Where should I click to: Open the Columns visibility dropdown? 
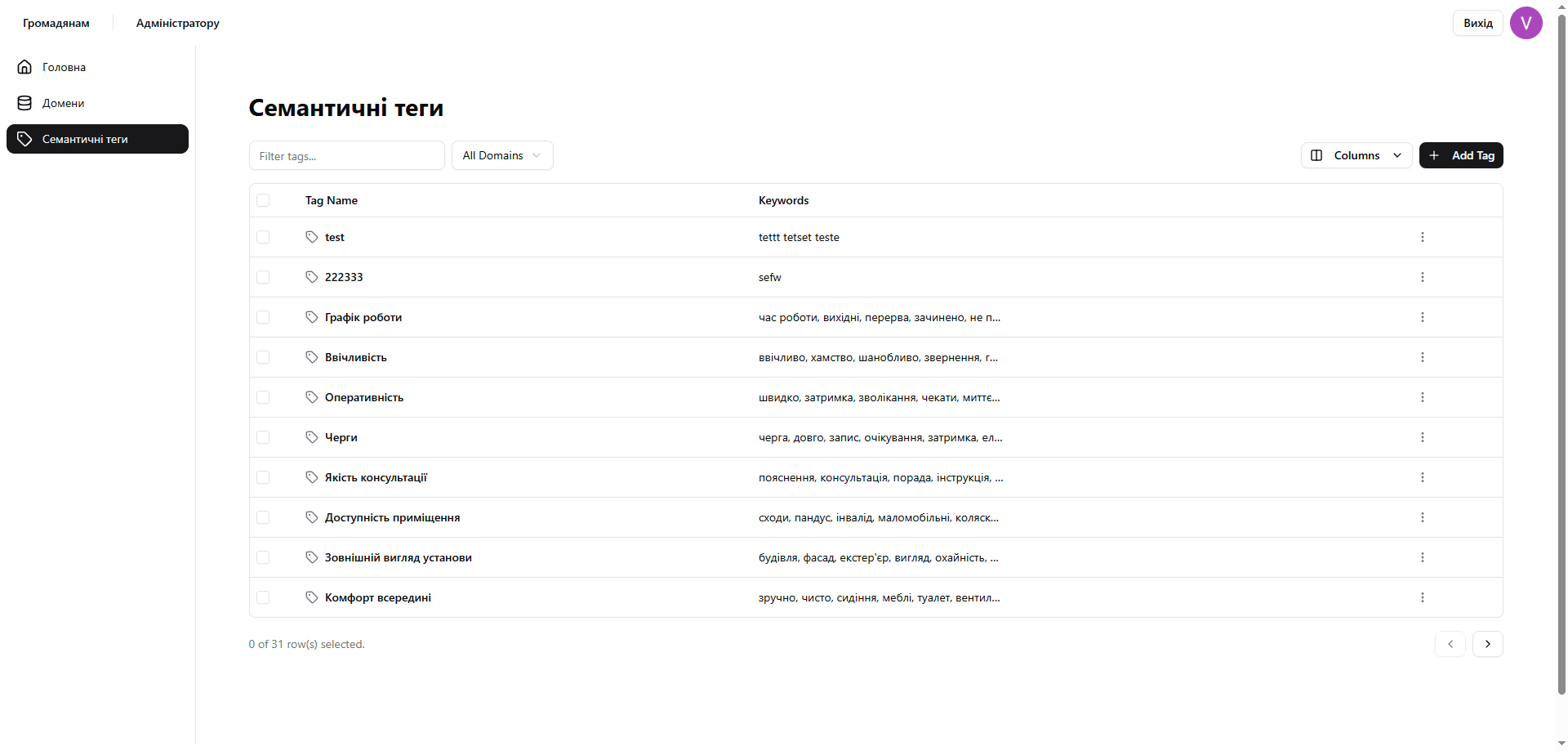coord(1356,155)
